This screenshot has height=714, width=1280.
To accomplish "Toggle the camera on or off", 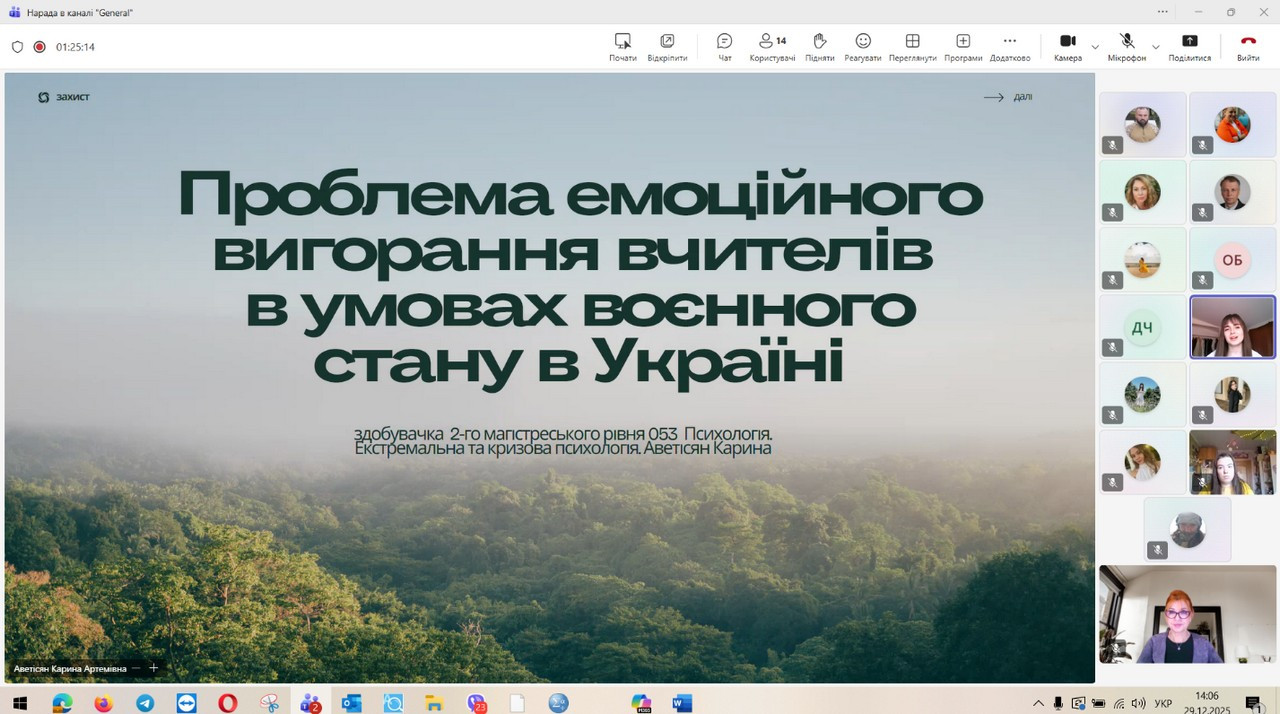I will [1067, 46].
